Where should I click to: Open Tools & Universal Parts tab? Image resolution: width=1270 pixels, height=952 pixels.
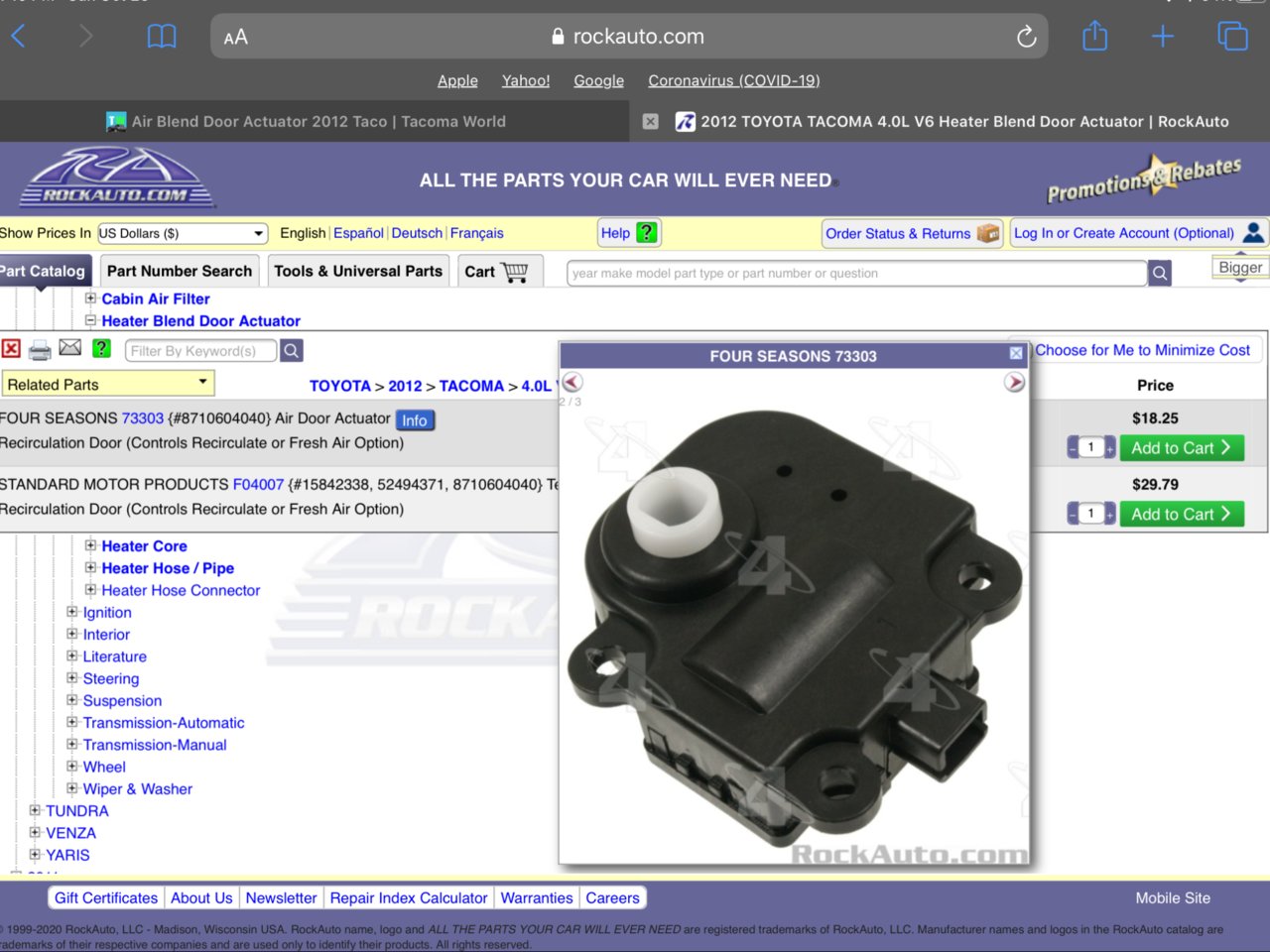(358, 271)
